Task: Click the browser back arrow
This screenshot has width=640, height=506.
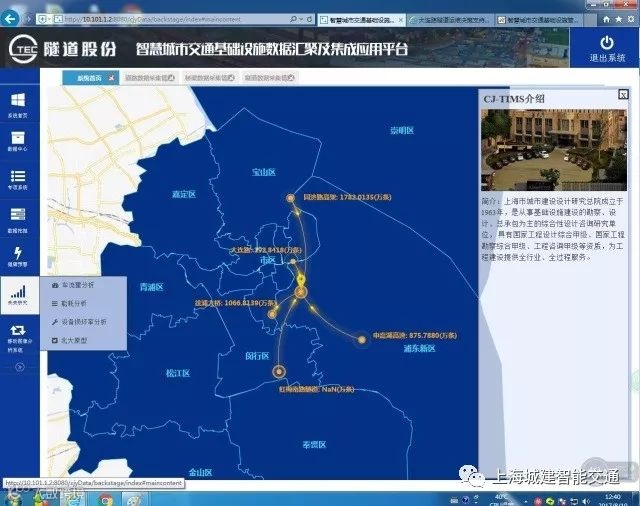Action: (x=10, y=18)
